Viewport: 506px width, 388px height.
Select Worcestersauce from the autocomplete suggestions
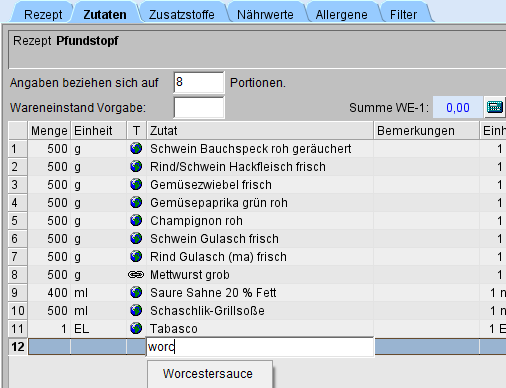point(210,374)
